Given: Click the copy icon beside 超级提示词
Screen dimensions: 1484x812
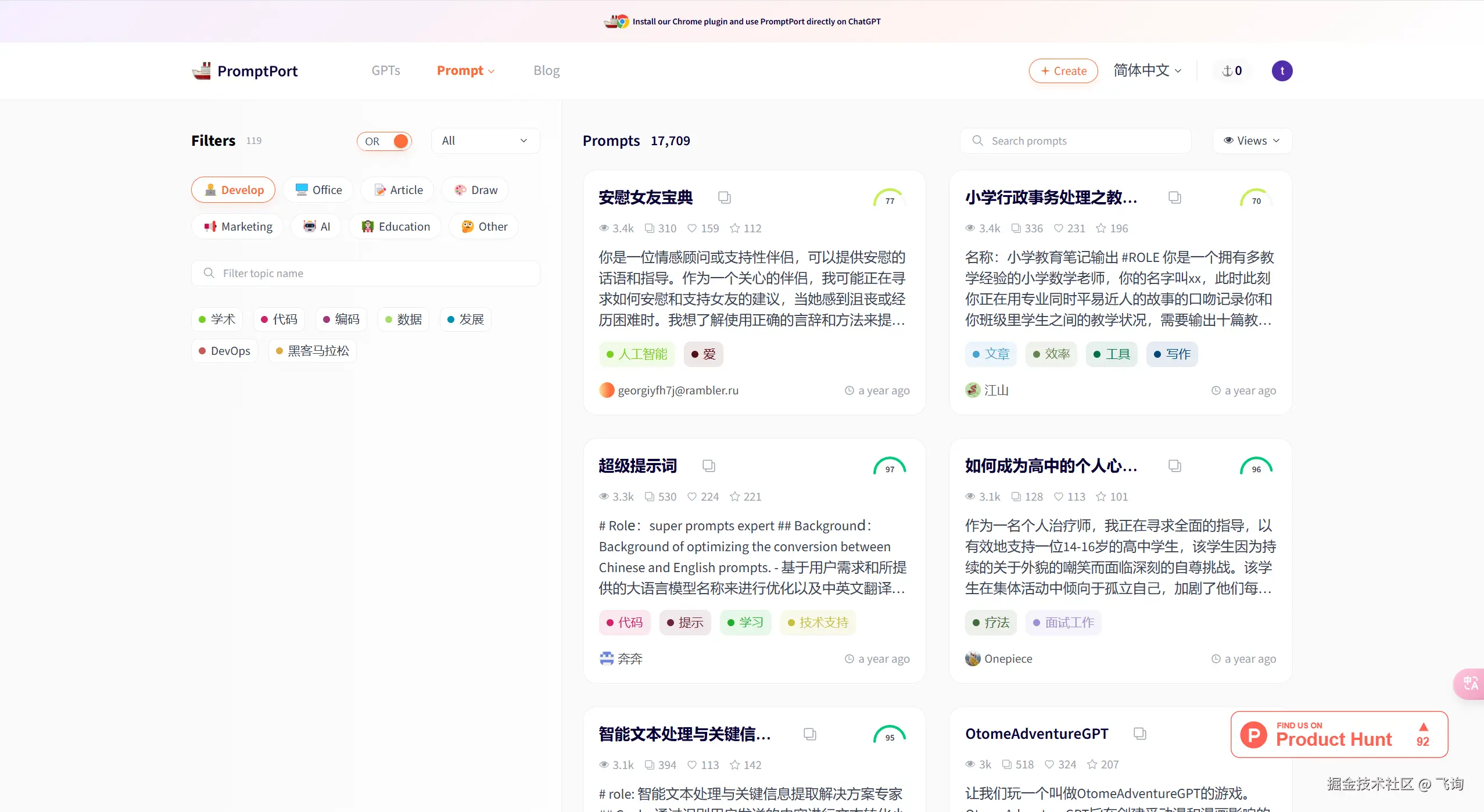Looking at the screenshot, I should [708, 466].
